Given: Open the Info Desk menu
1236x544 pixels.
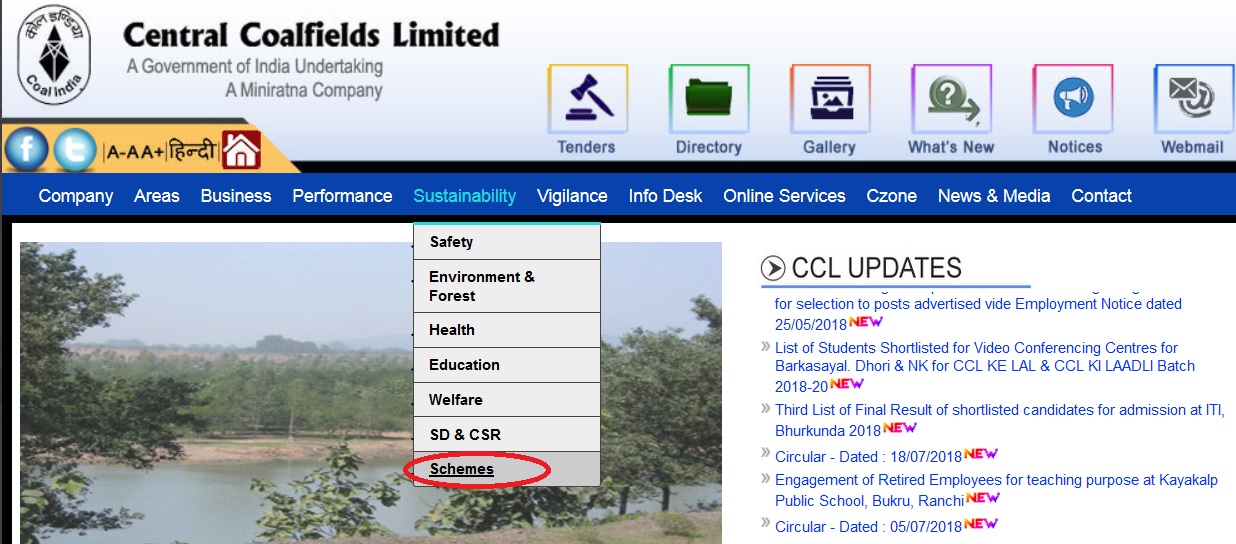Looking at the screenshot, I should [666, 196].
